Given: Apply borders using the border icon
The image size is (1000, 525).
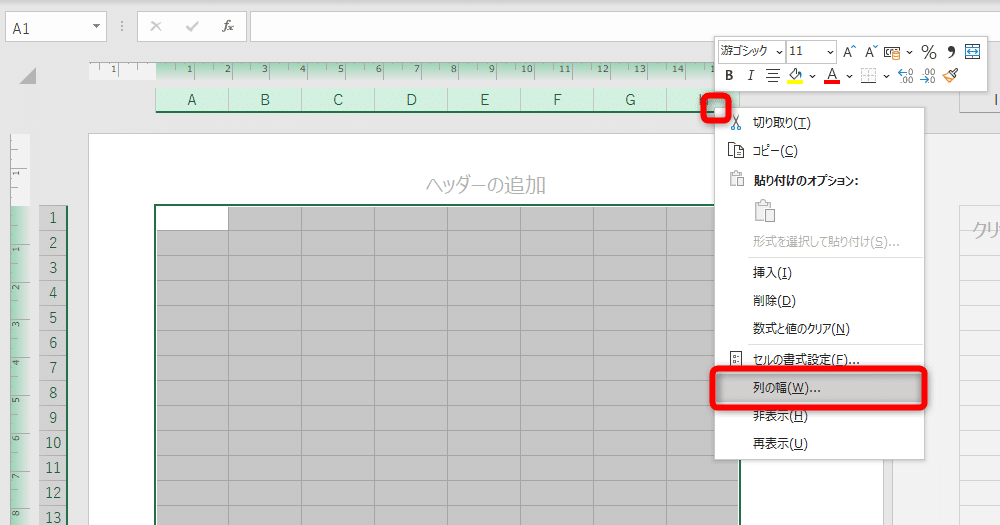Looking at the screenshot, I should tap(868, 76).
